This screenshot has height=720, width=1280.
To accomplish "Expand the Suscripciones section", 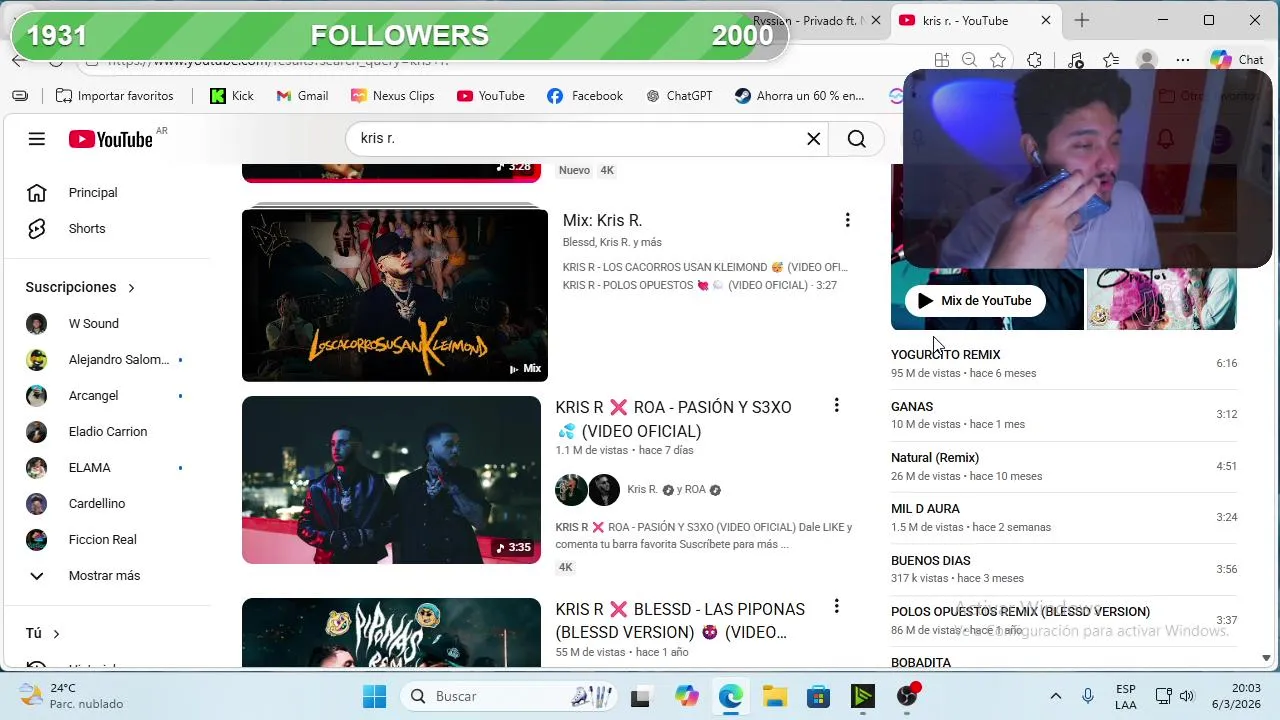I will [80, 287].
